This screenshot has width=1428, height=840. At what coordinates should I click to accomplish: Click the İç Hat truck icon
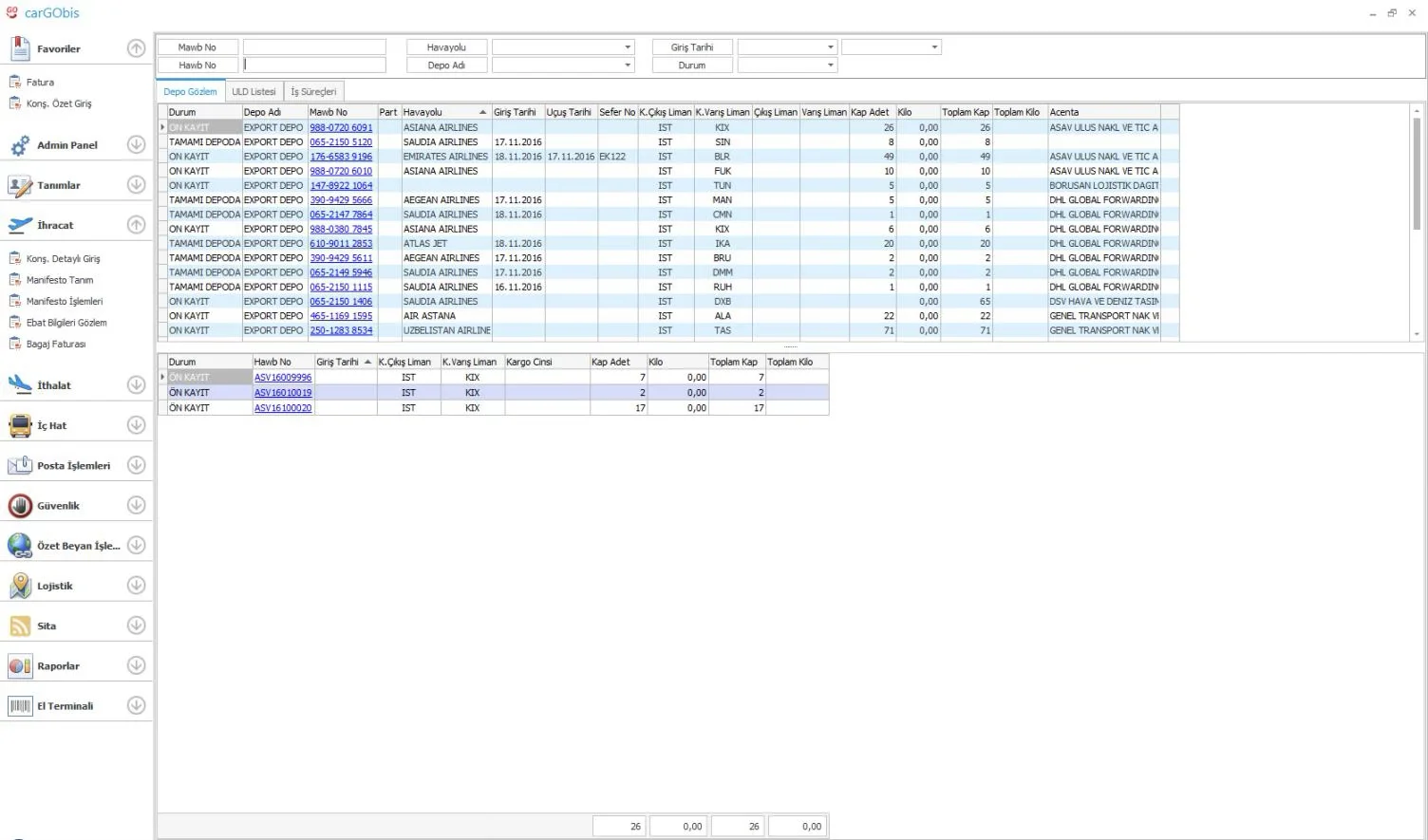click(x=20, y=425)
